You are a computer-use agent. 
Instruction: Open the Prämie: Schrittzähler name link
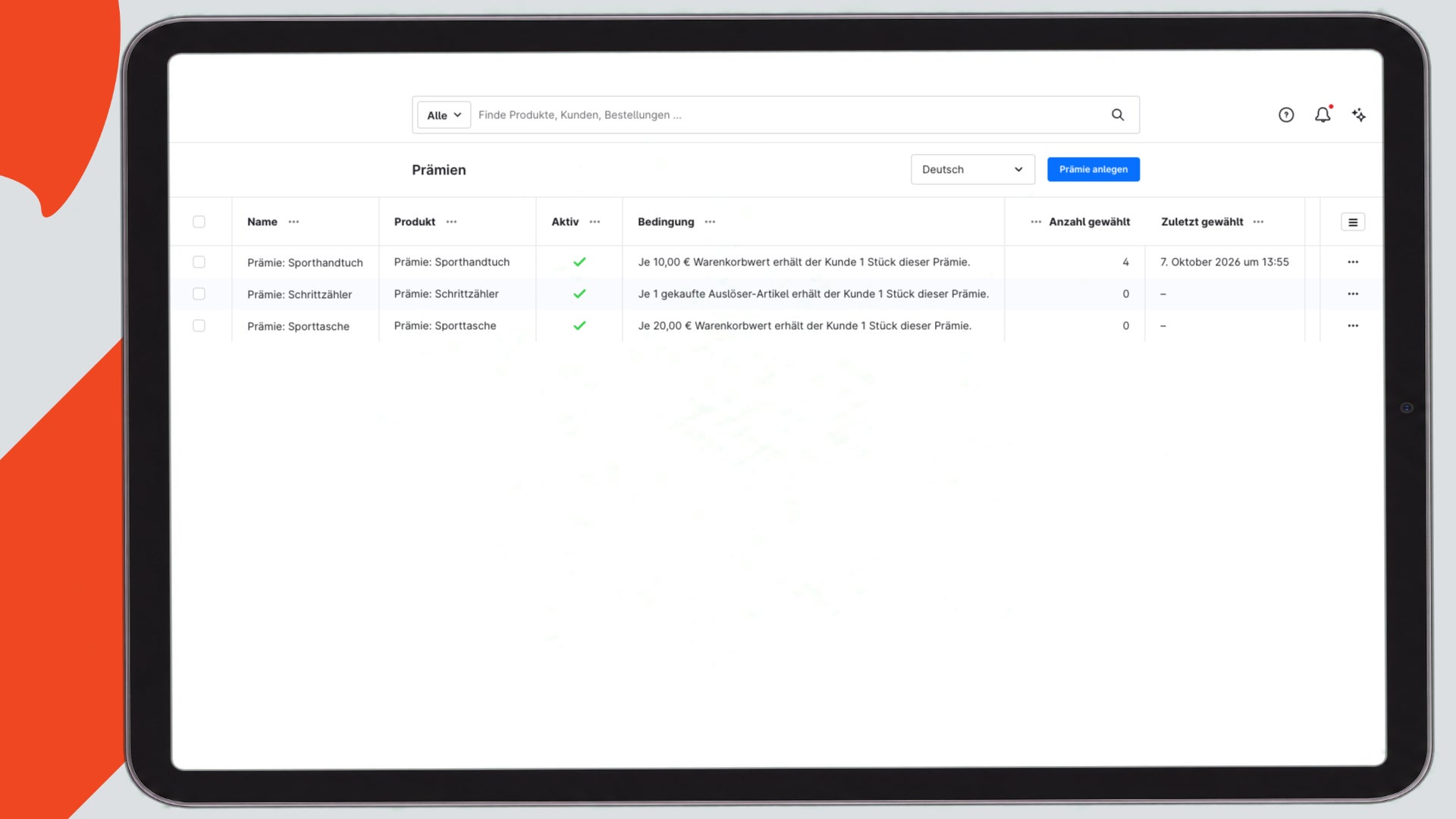[300, 295]
